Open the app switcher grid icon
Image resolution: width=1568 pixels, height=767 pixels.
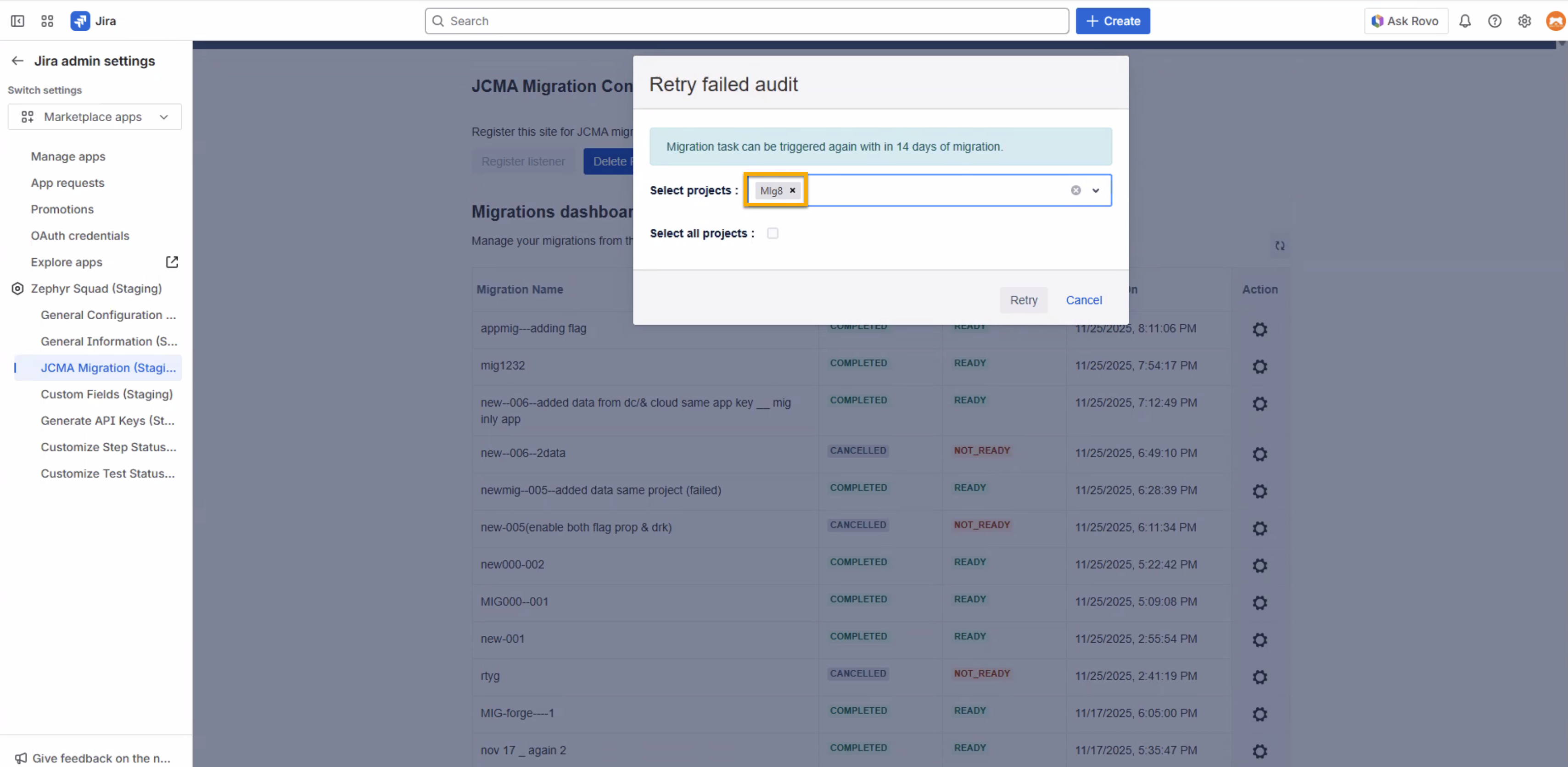click(47, 21)
